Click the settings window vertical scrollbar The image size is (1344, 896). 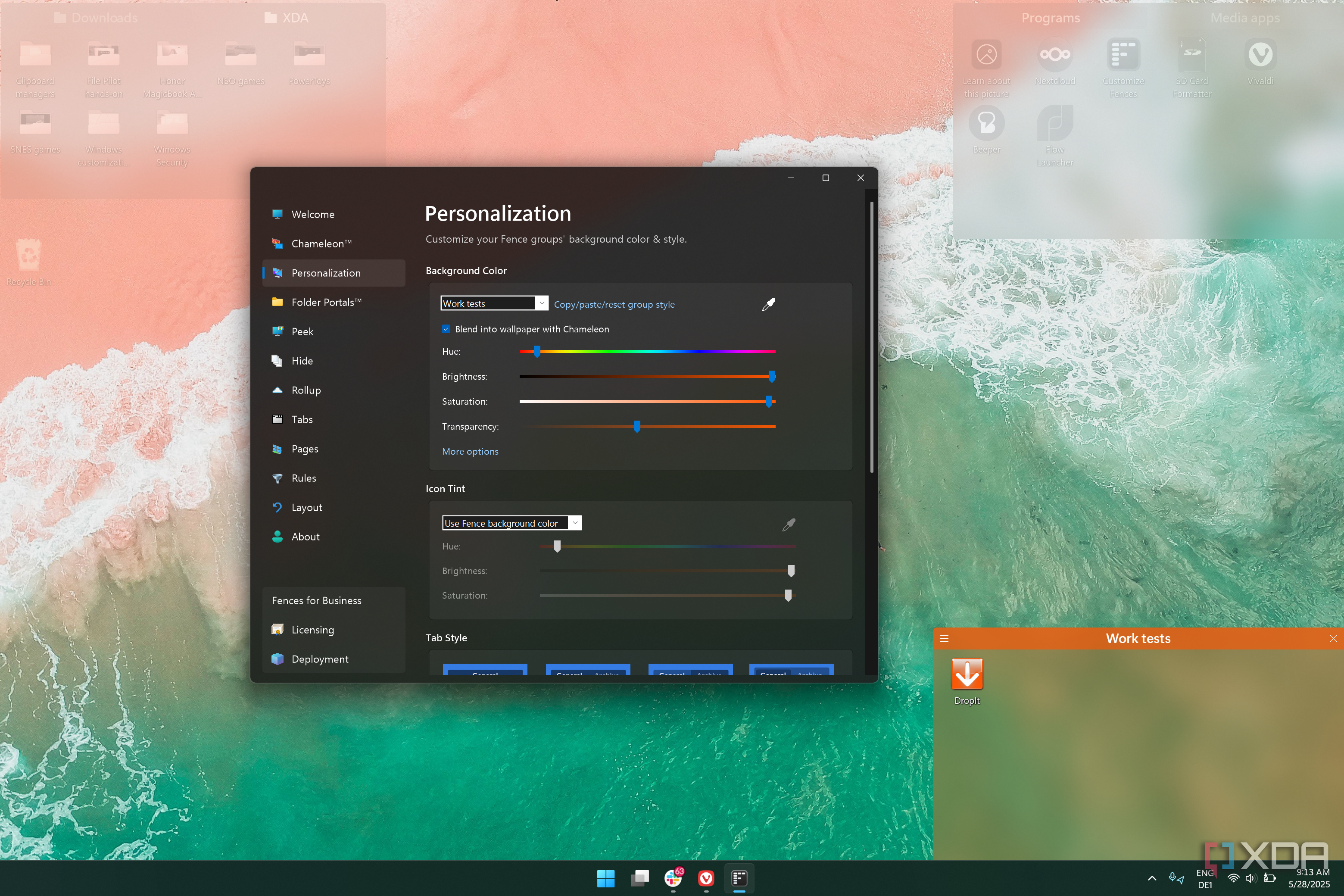coord(872,337)
